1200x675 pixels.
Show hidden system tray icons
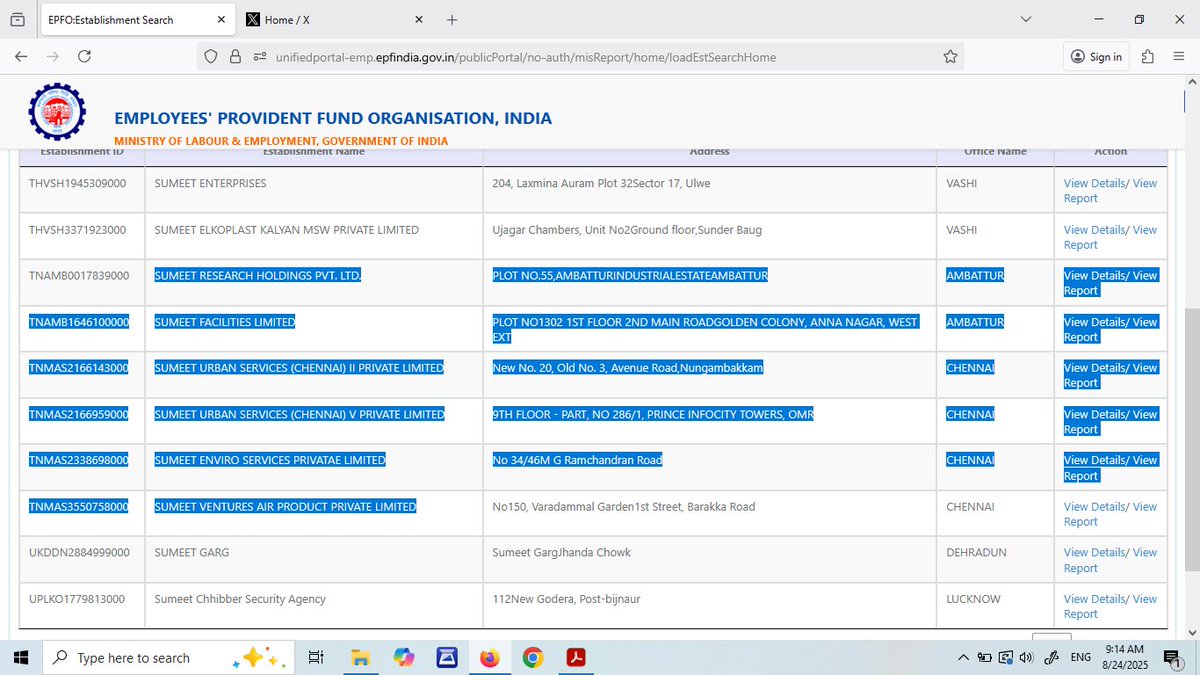point(963,657)
